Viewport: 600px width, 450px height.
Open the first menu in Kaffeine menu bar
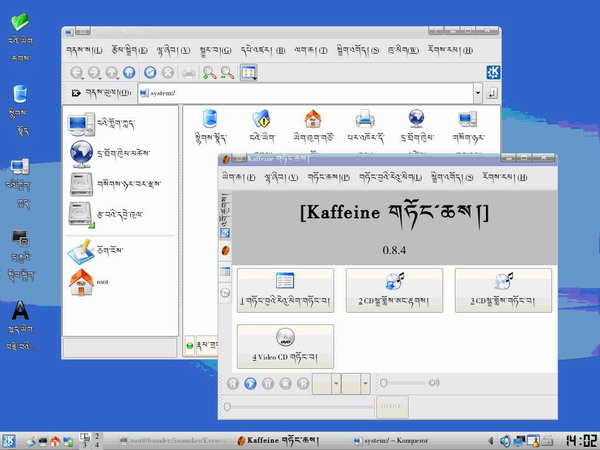[232, 177]
